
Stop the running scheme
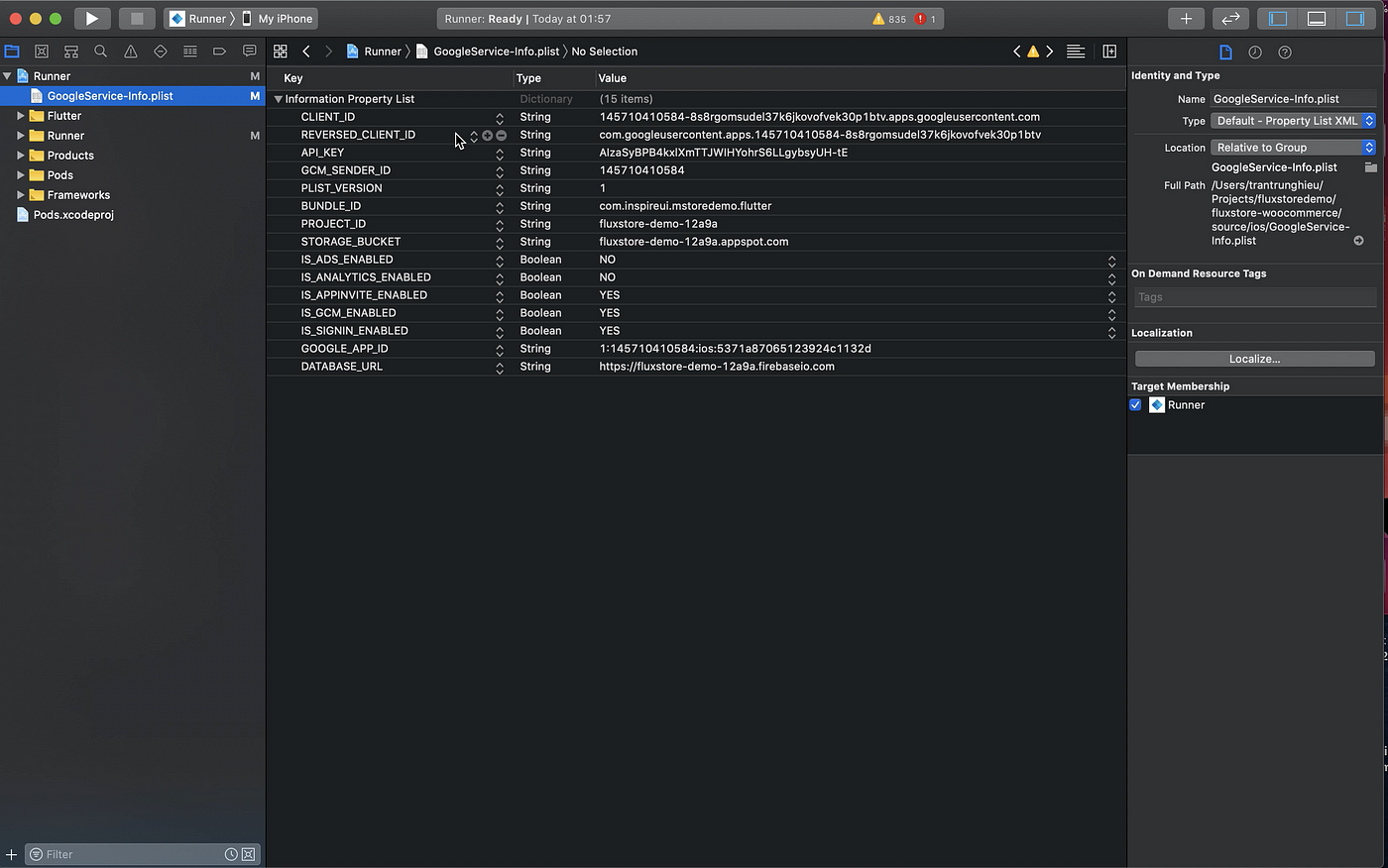pos(137,18)
